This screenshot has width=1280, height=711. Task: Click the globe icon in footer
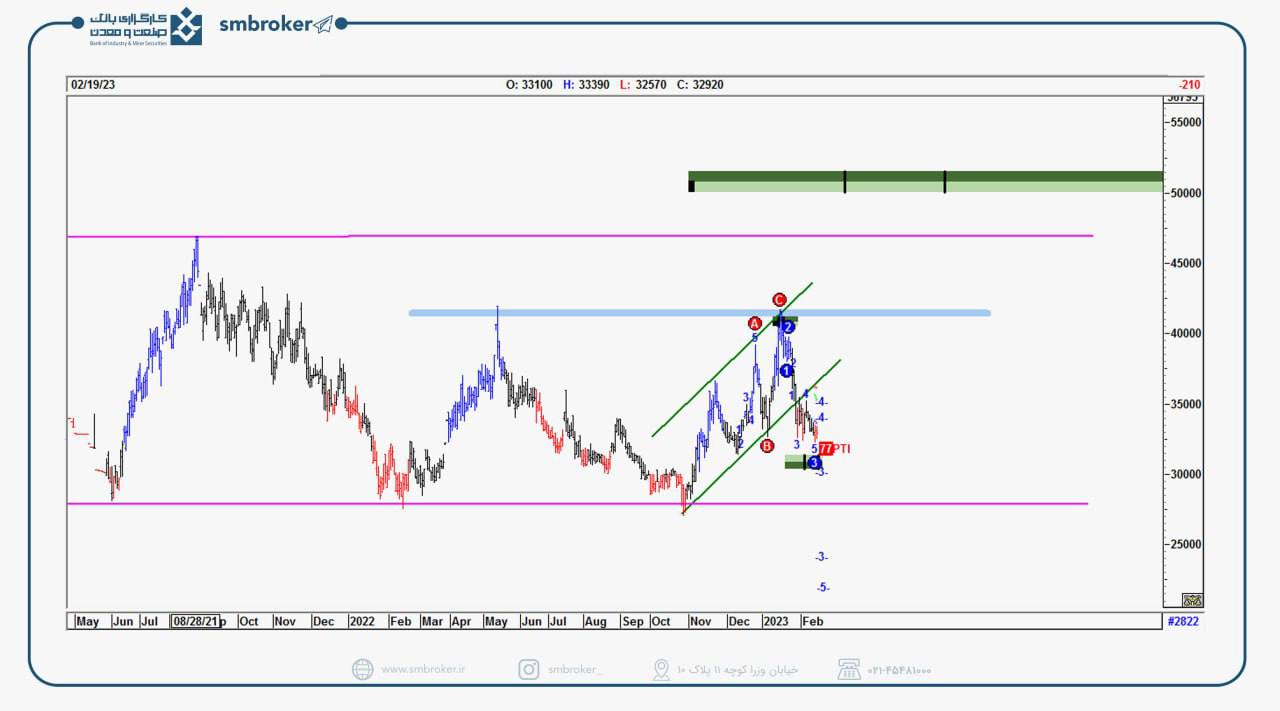[x=362, y=669]
